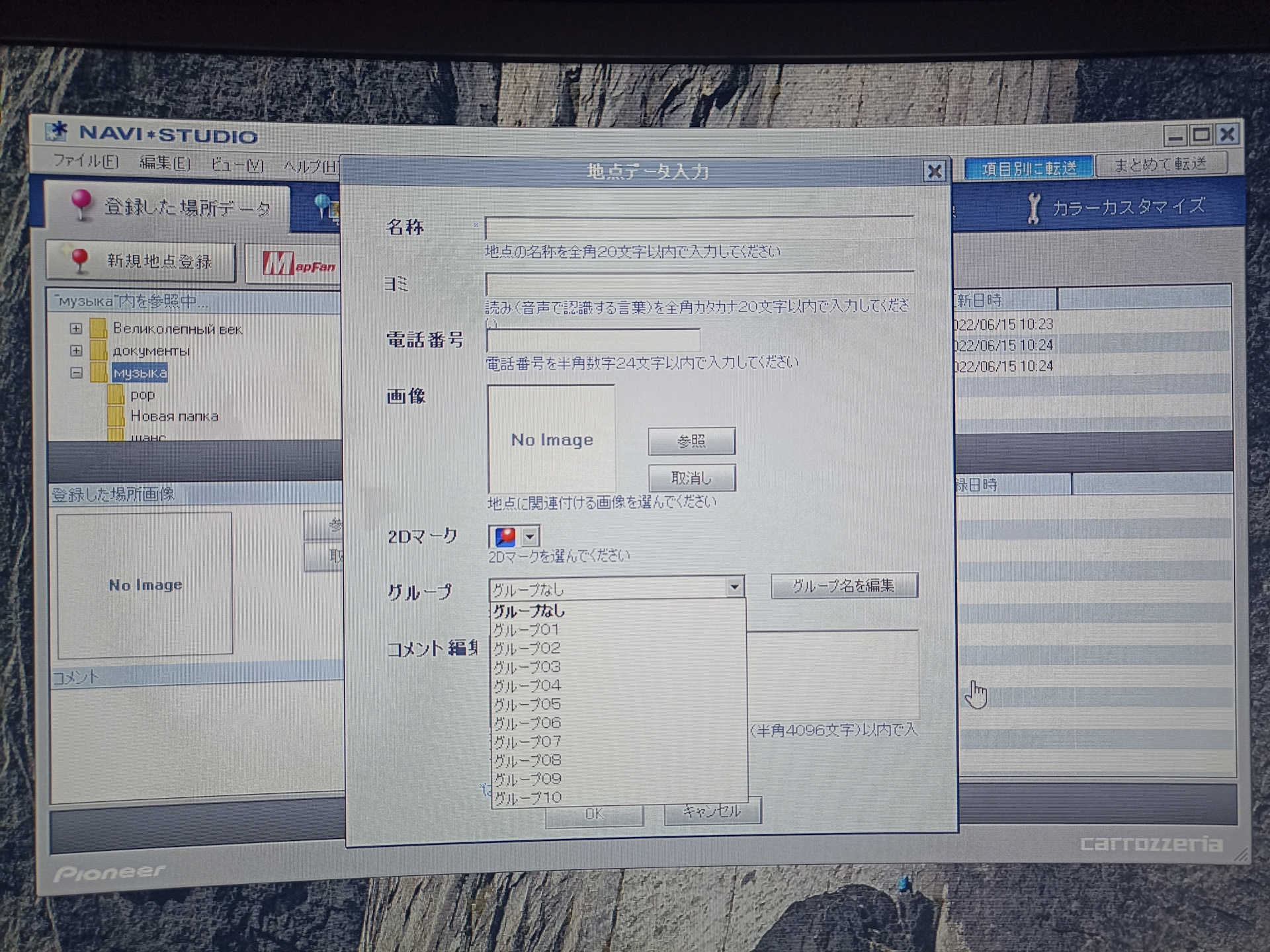The height and width of the screenshot is (952, 1270).
Task: Click the OK button in the dialog
Action: pos(594,814)
